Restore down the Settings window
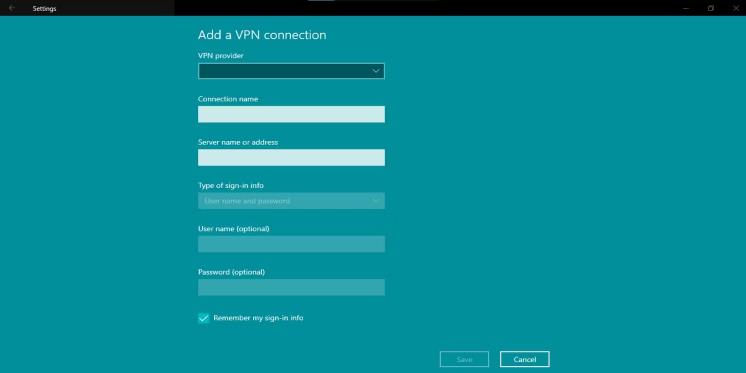This screenshot has height=373, width=746. click(x=711, y=8)
